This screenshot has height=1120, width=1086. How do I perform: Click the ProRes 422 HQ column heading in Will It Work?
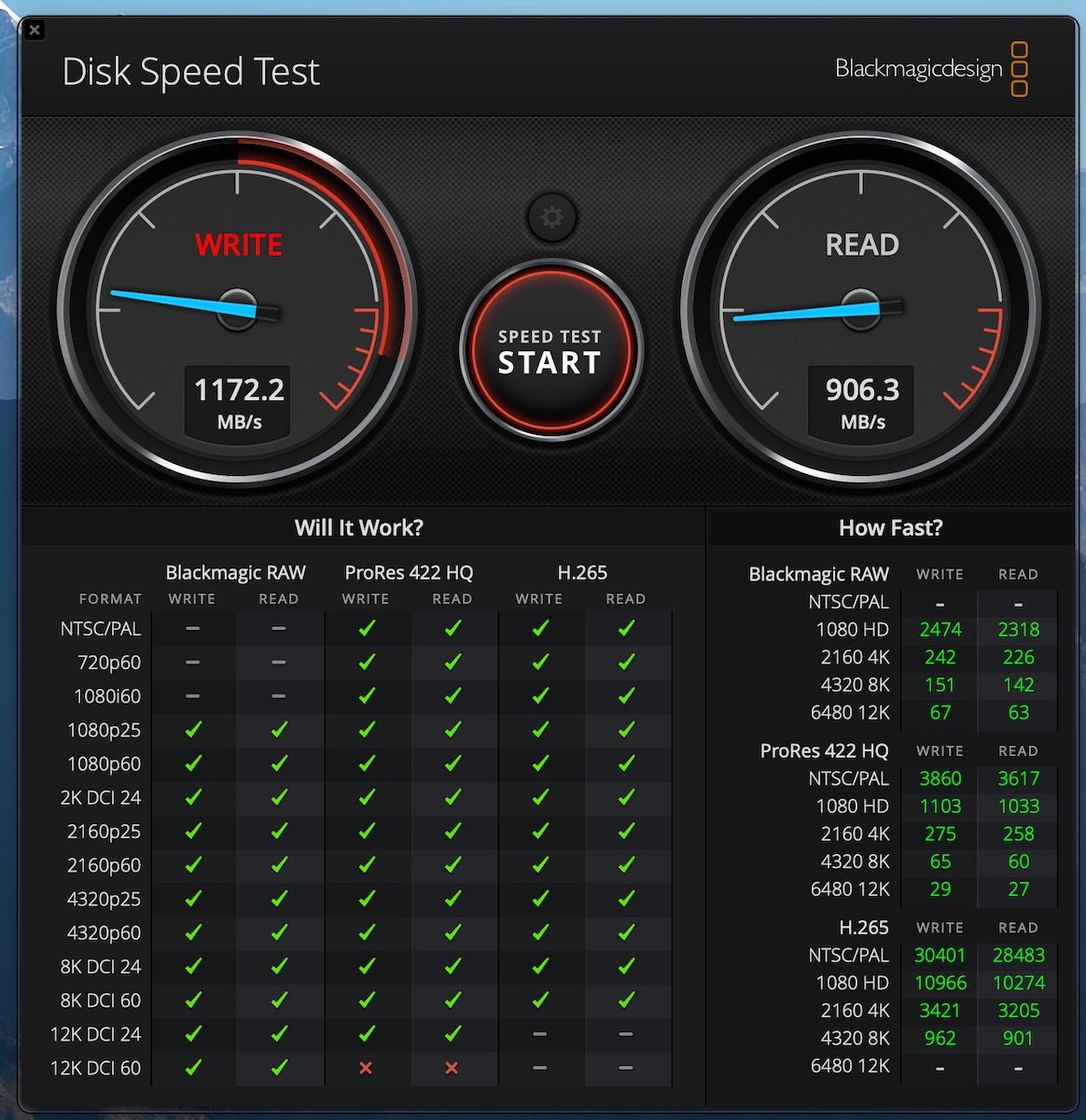tap(409, 572)
